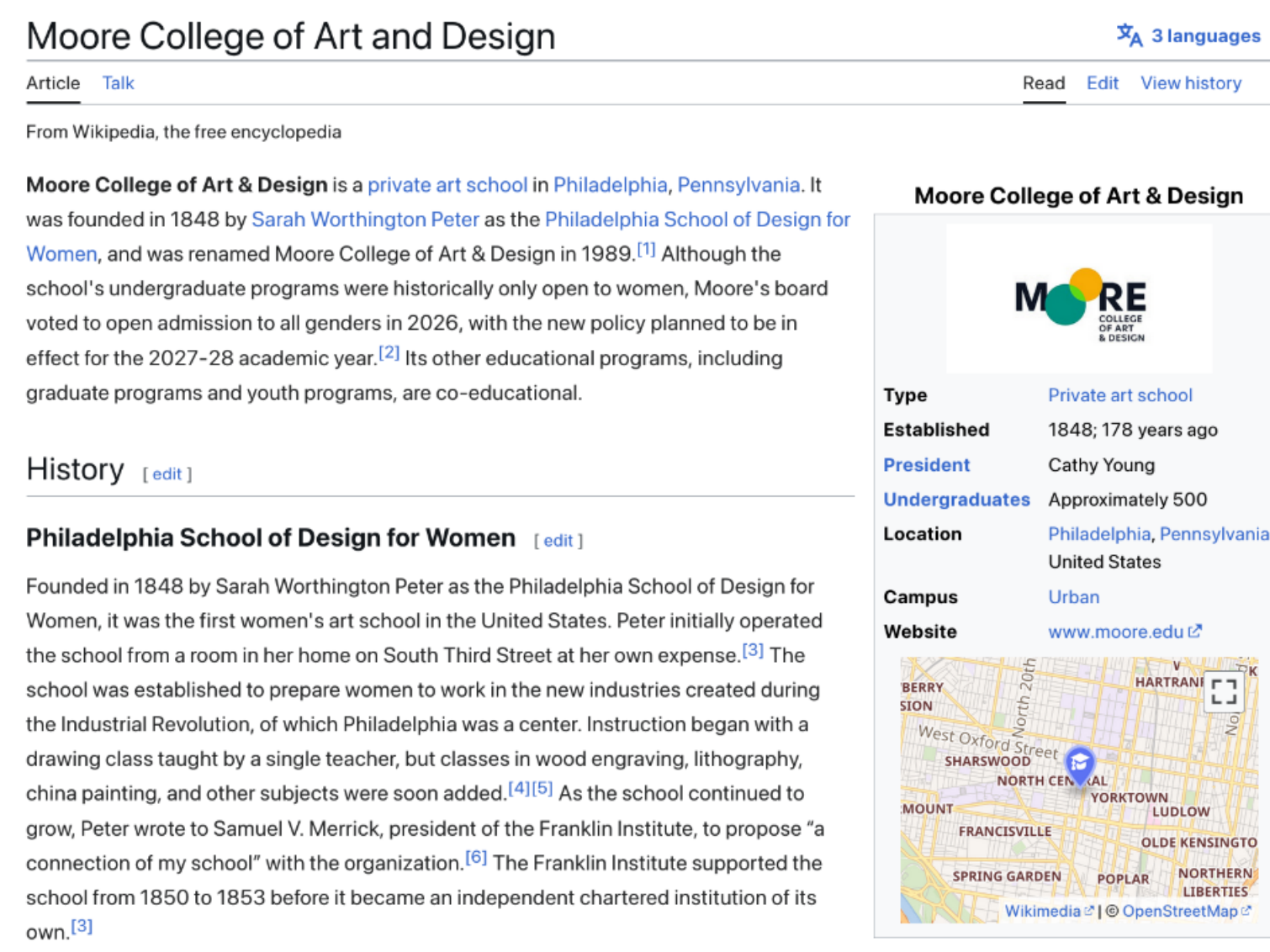Open the Undergraduates link in the infobox
1270x952 pixels.
(956, 500)
